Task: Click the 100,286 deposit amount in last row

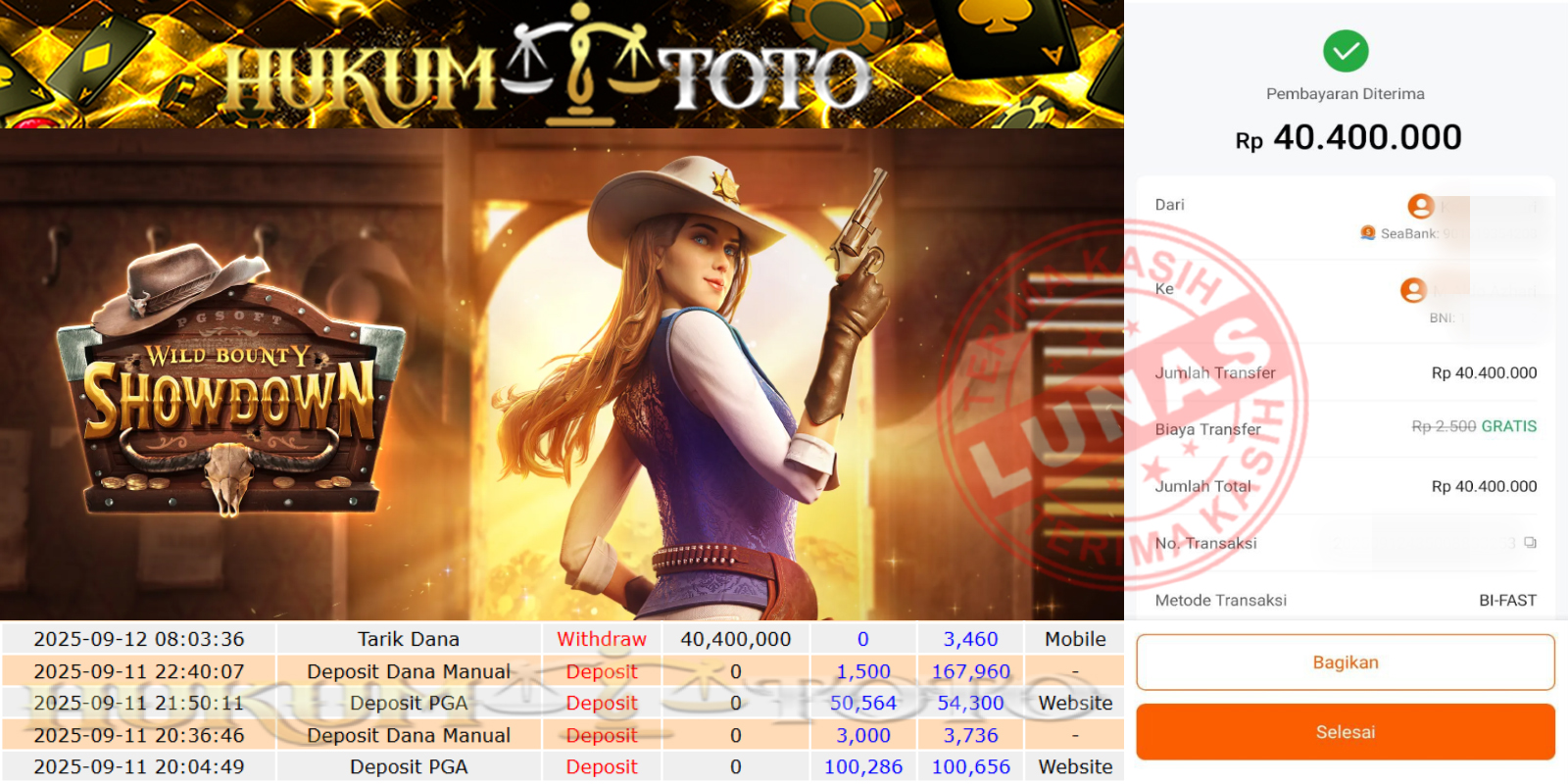Action: (x=862, y=766)
